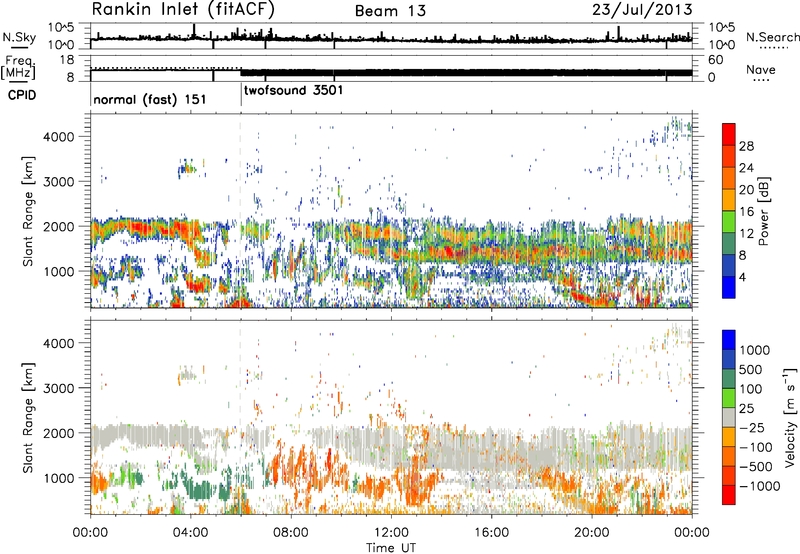Viewport: 800px width, 554px height.
Task: Click the '4000' tick of power panel axis
Action: tap(58, 137)
